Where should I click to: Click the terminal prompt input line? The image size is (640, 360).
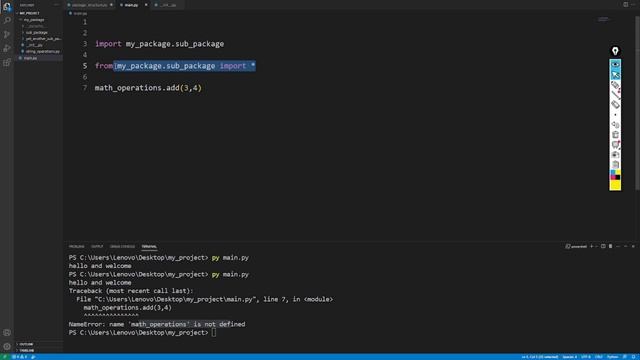[x=142, y=333]
